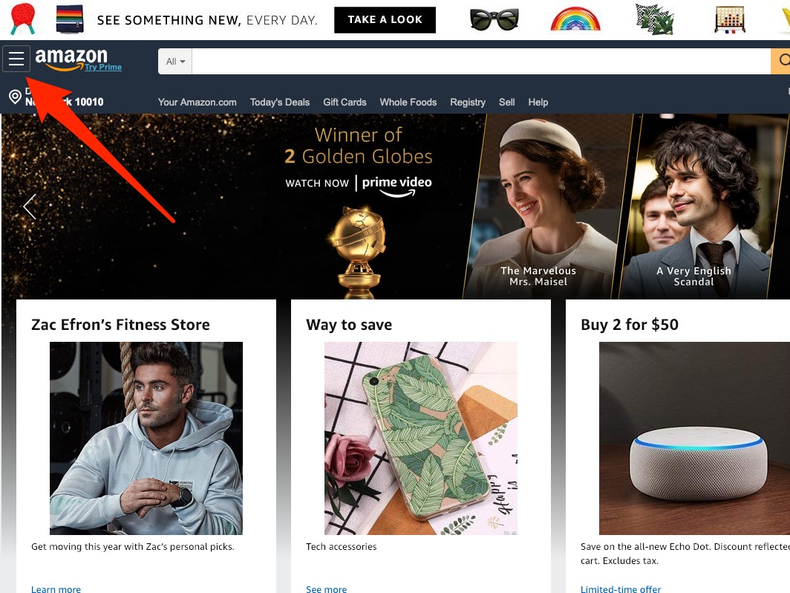Viewport: 790px width, 593px height.
Task: Click the TAKE A LOOK button
Action: point(385,20)
